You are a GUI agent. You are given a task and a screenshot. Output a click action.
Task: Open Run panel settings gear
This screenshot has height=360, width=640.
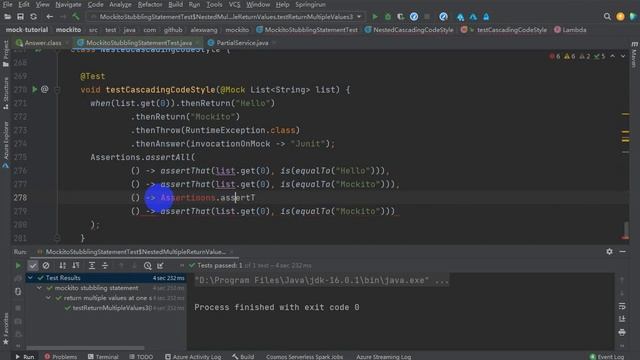(609, 251)
